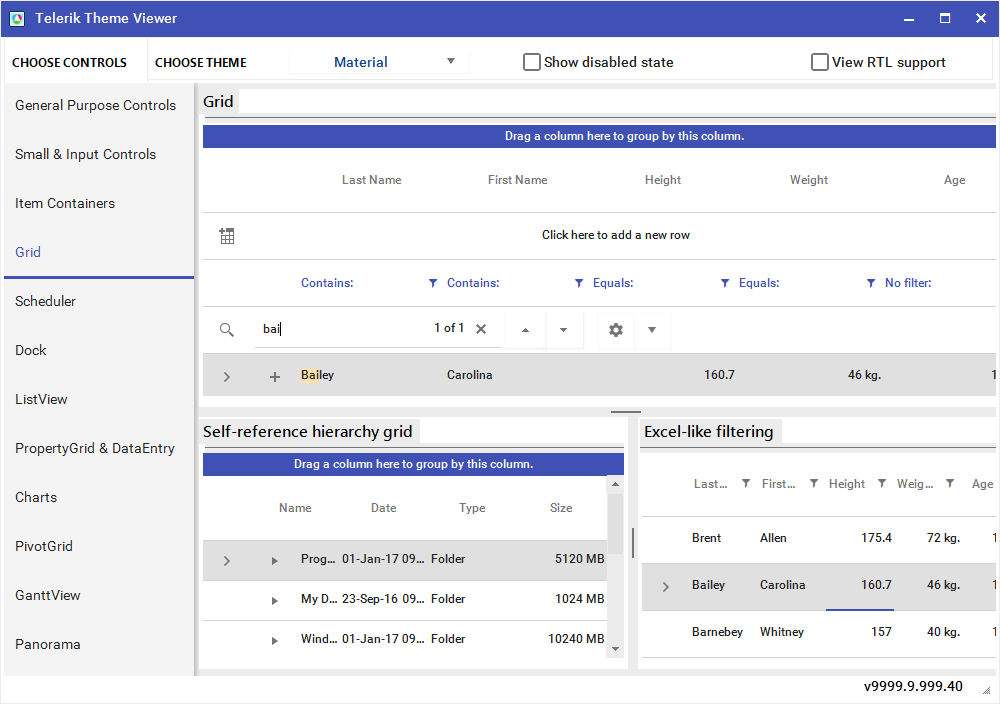The width and height of the screenshot is (1000, 704).
Task: Open PivotGrid section
Action: tap(44, 546)
